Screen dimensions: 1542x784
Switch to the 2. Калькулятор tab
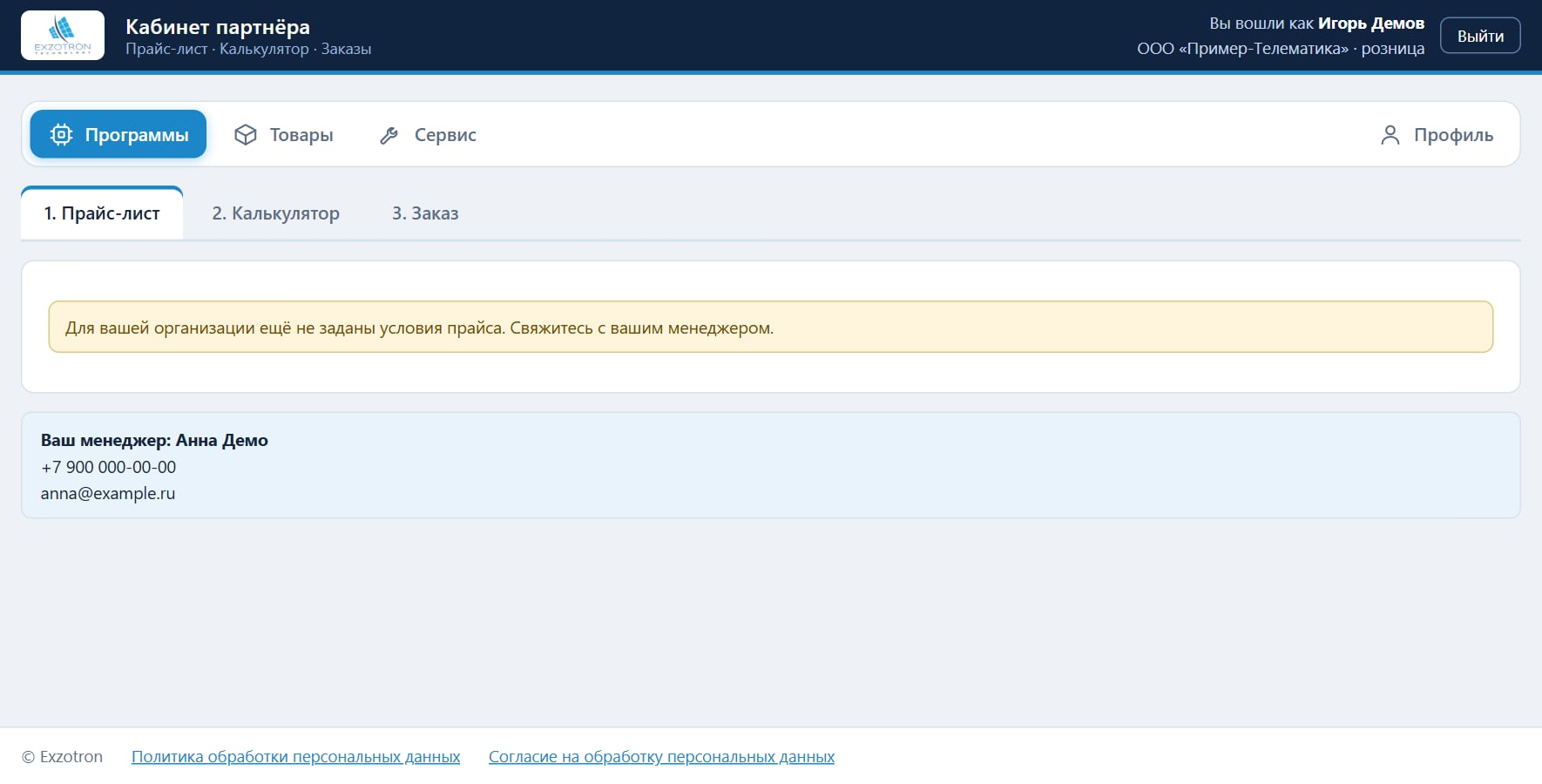tap(276, 213)
